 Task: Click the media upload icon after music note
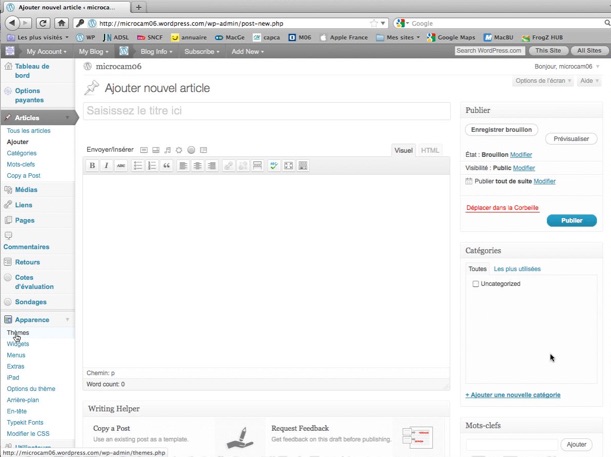coord(179,150)
